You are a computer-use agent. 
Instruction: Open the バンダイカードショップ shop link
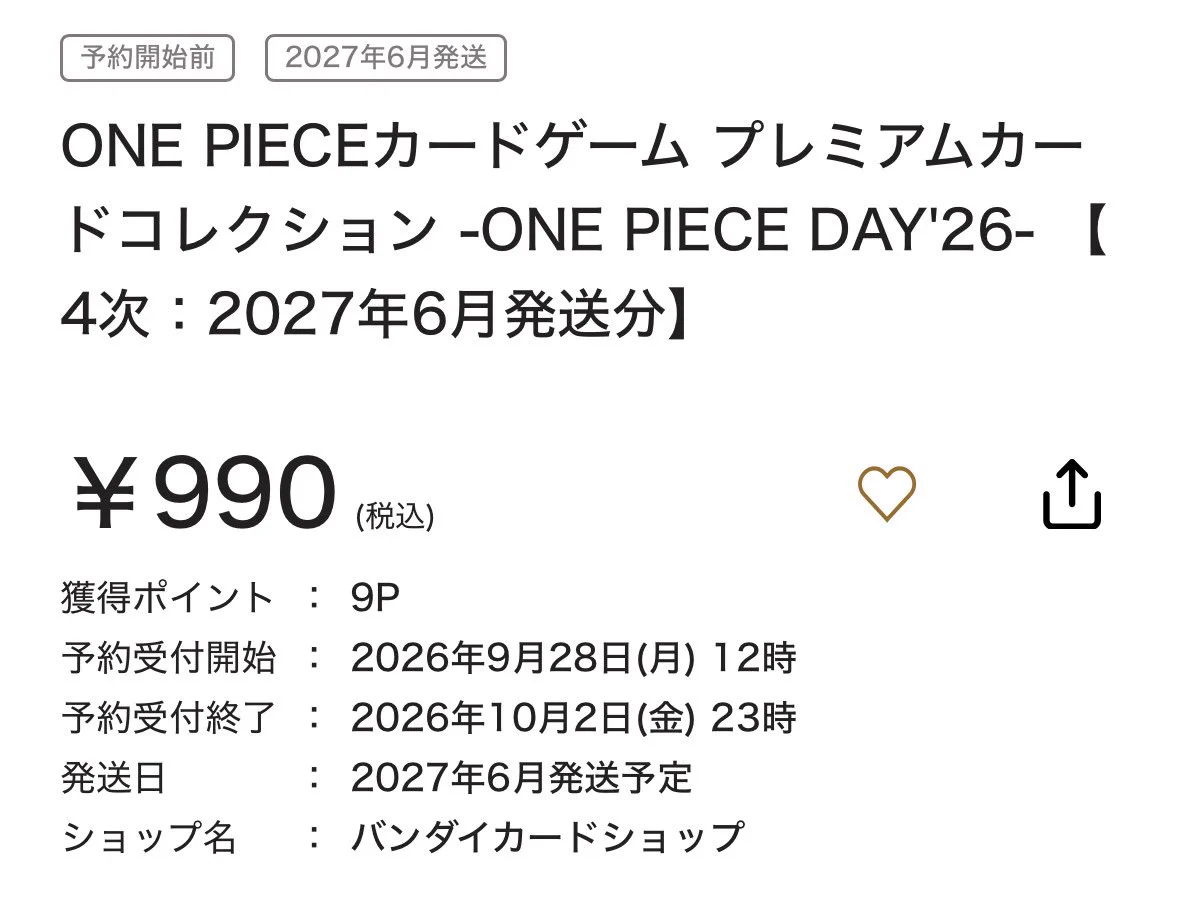[547, 837]
